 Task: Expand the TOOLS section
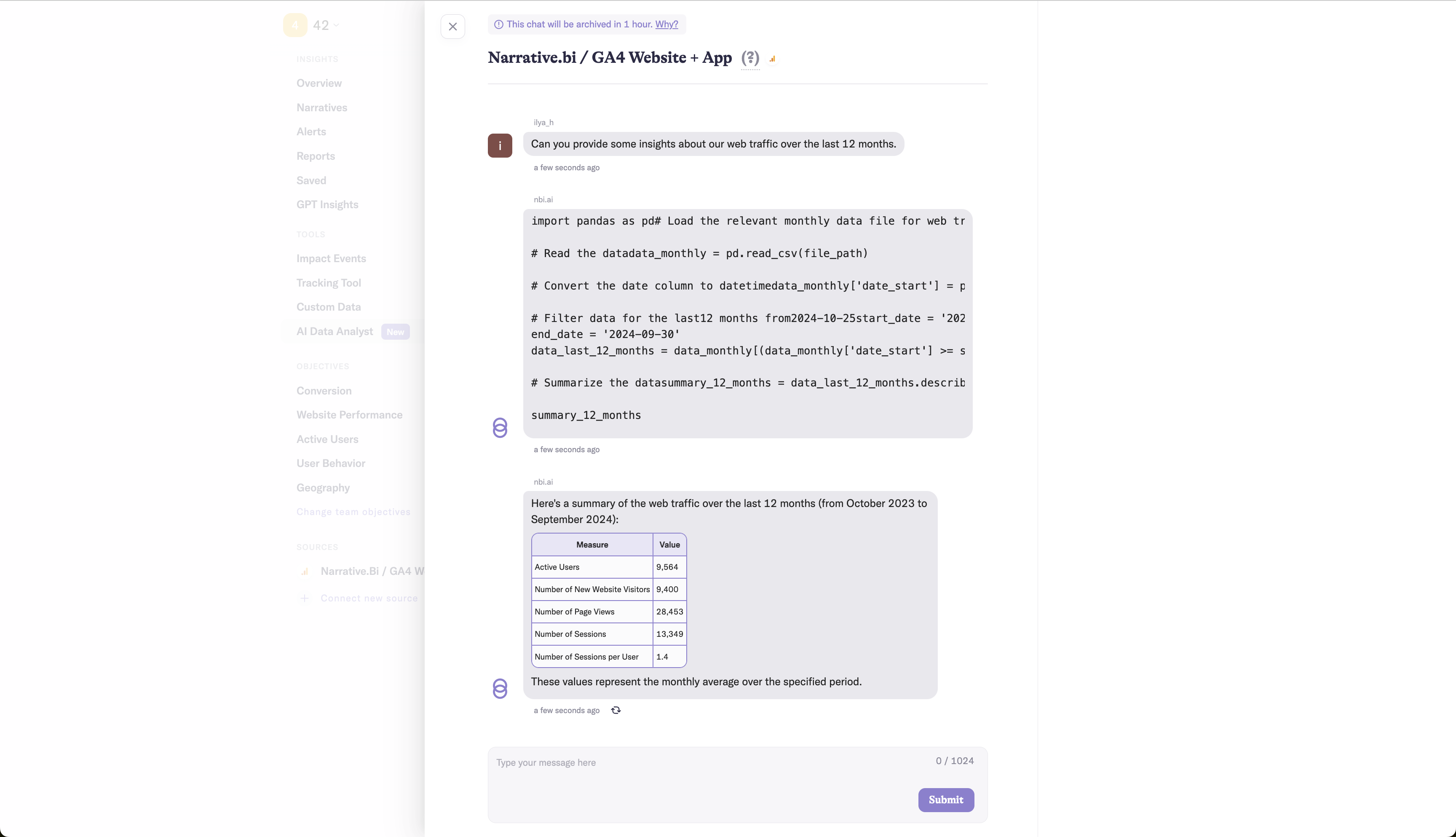click(310, 234)
